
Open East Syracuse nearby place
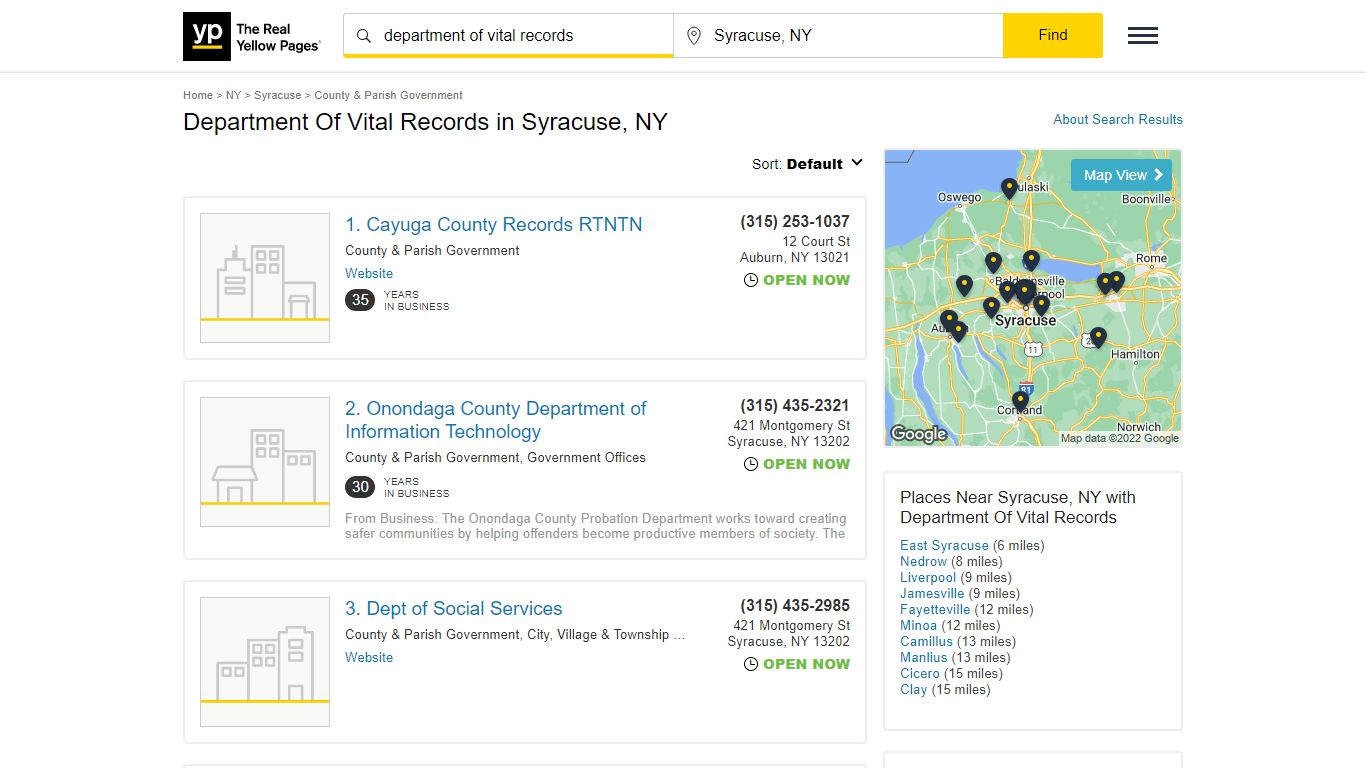pos(944,545)
